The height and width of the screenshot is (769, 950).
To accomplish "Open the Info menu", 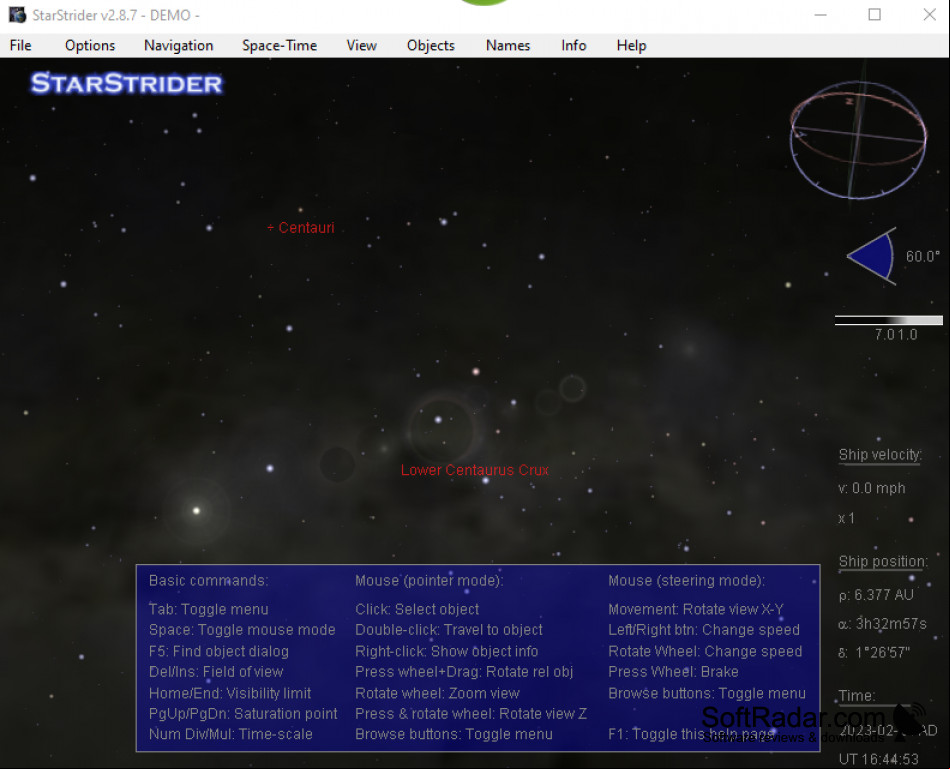I will [x=574, y=45].
